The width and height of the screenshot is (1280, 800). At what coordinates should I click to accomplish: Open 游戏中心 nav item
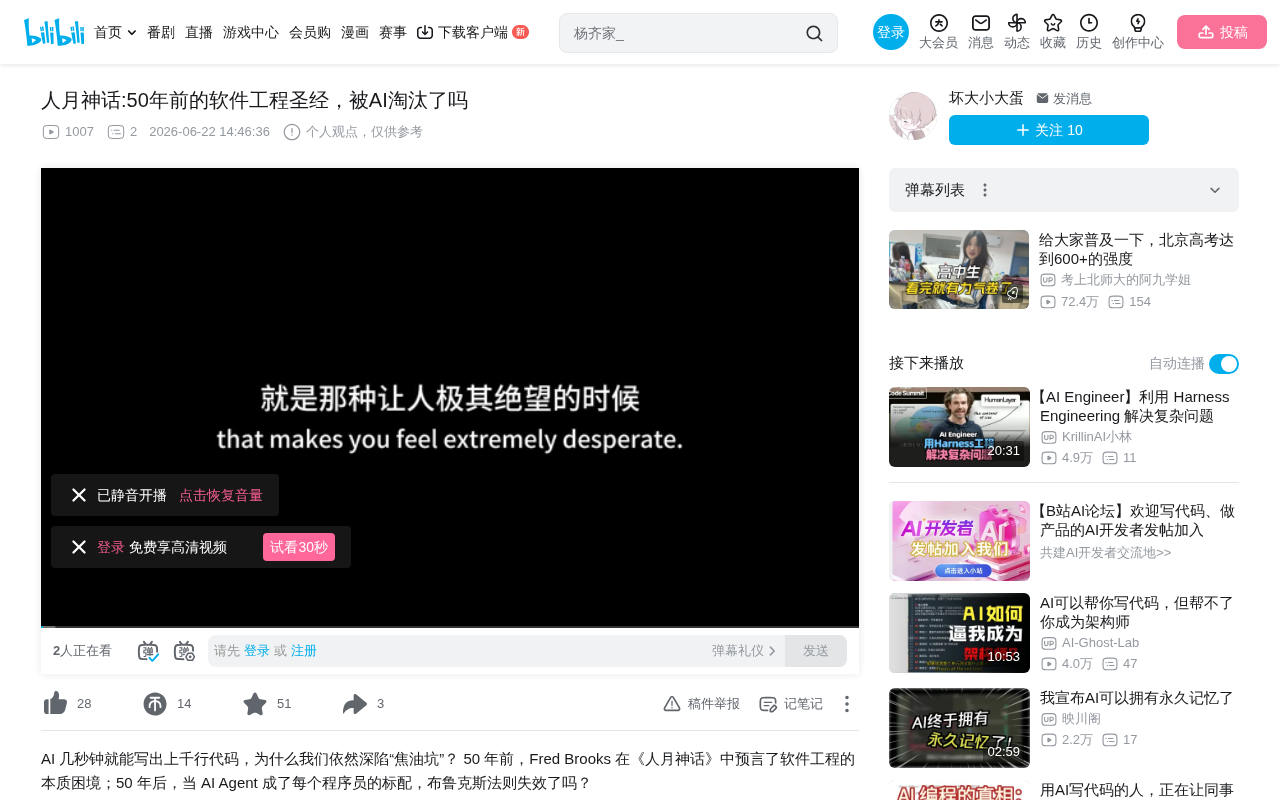coord(251,32)
